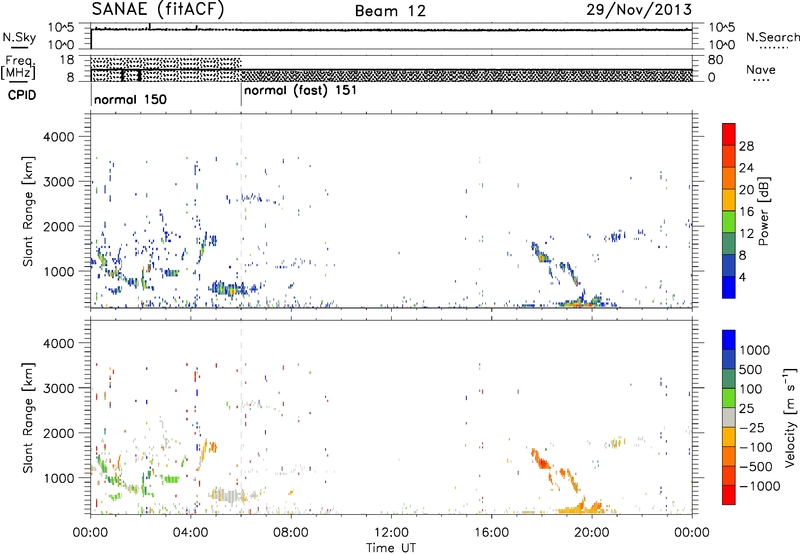Viewport: 800px width, 554px height.
Task: Click the strong backscatter patch near 20:00 in power panel
Action: (582, 301)
